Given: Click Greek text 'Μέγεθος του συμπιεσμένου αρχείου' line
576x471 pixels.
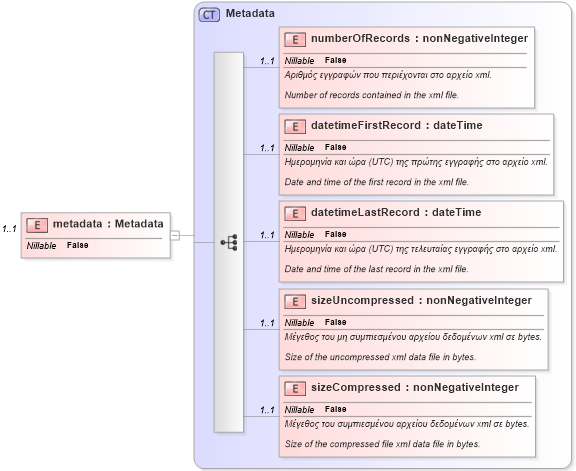Looking at the screenshot, I should (407, 424).
